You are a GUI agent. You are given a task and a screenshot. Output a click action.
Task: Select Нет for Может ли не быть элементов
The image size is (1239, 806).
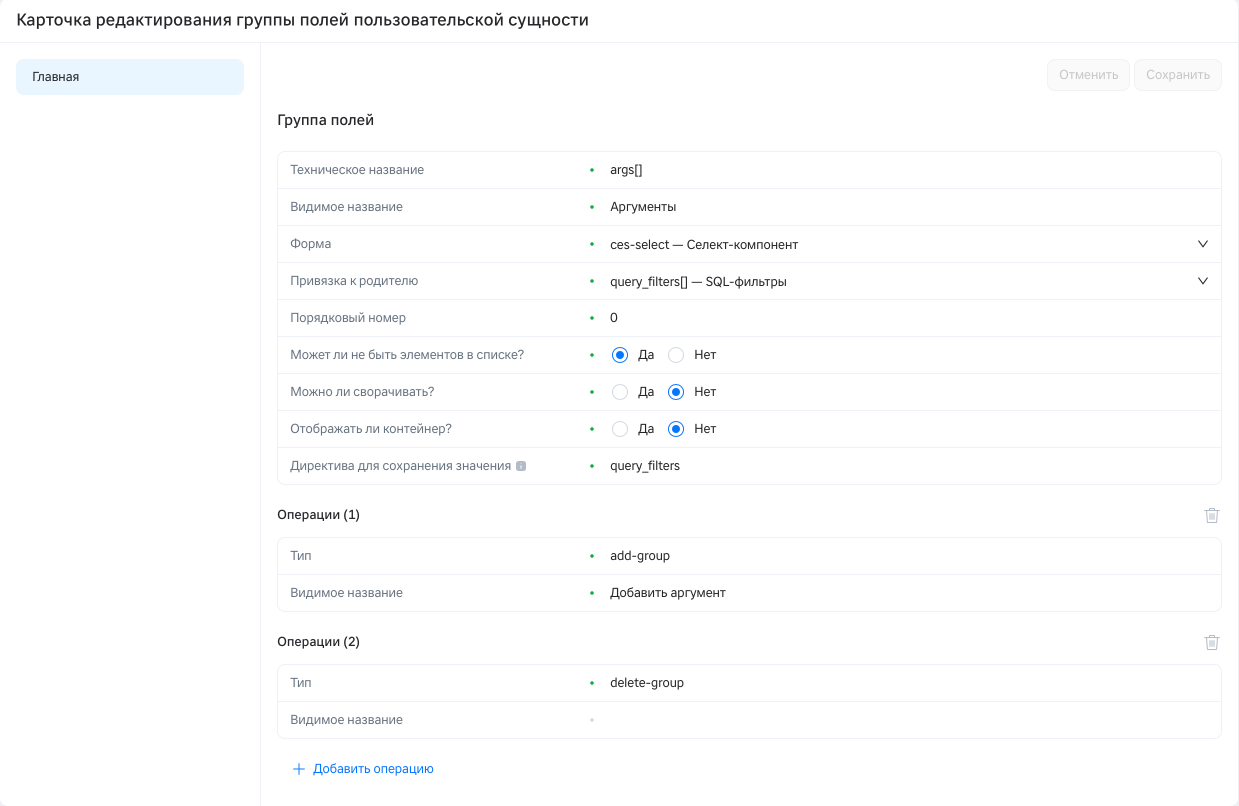pos(676,355)
